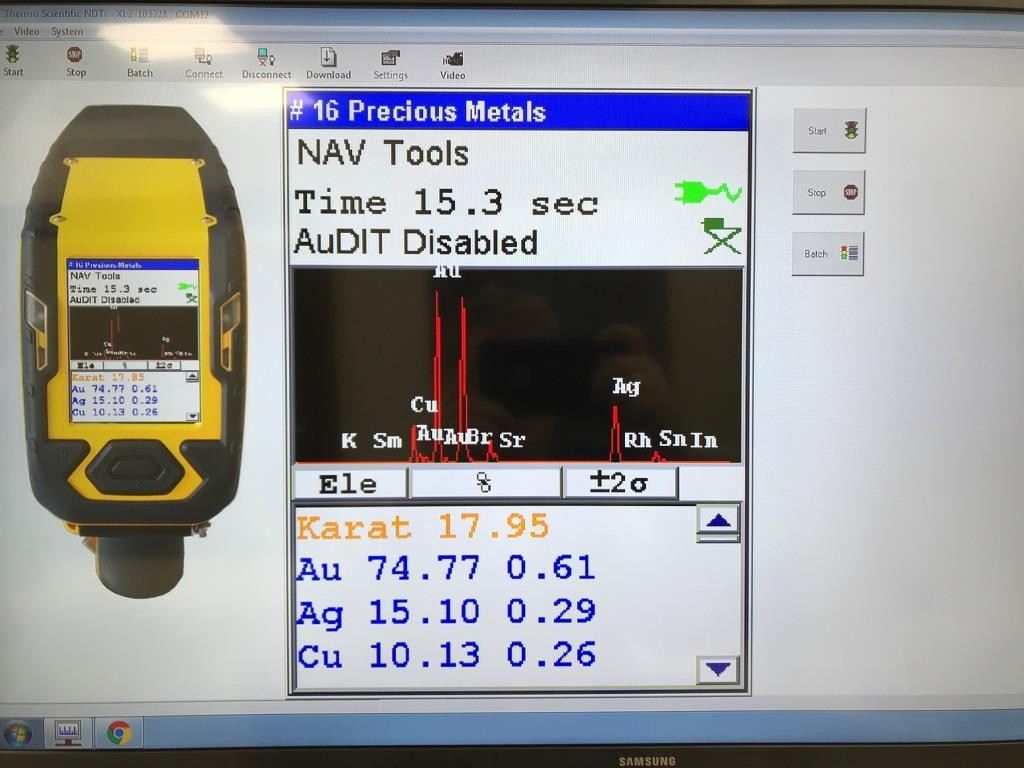The image size is (1024, 768).
Task: Click the results scroll down arrow
Action: [x=718, y=669]
